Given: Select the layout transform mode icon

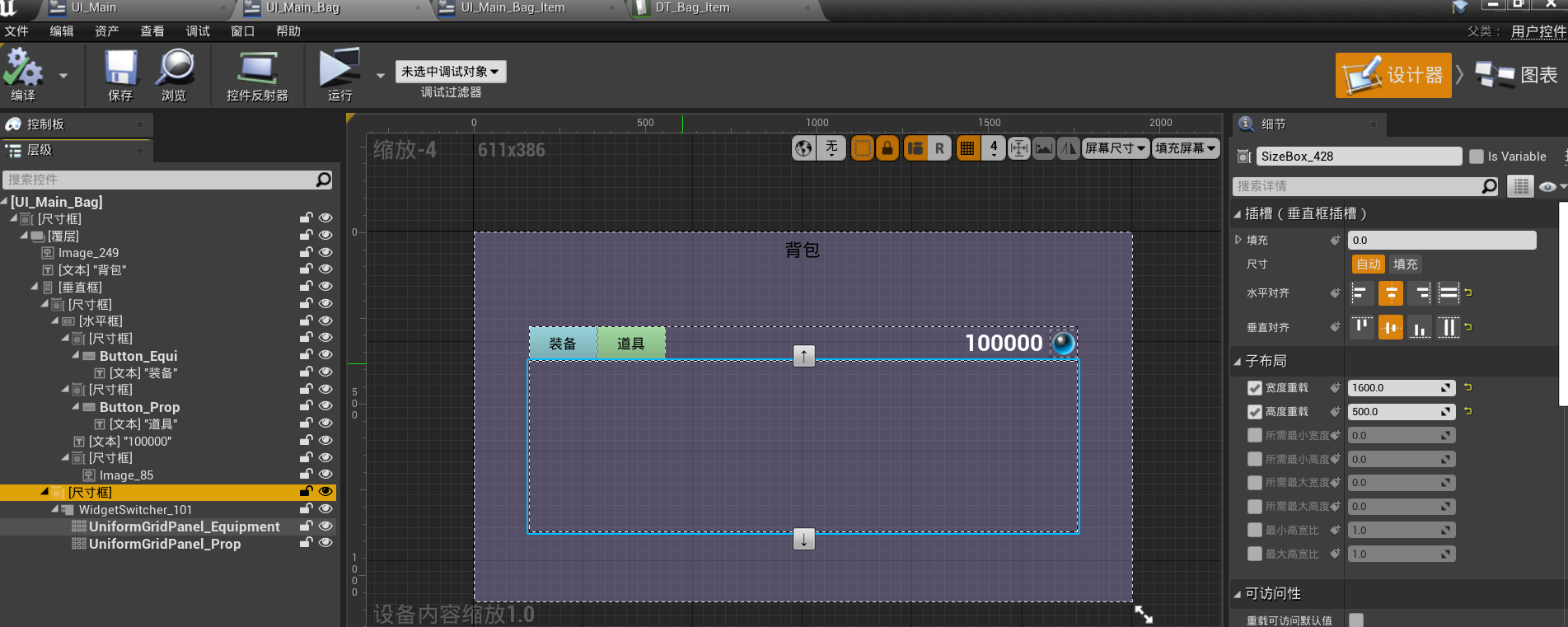Looking at the screenshot, I should pyautogui.click(x=915, y=148).
